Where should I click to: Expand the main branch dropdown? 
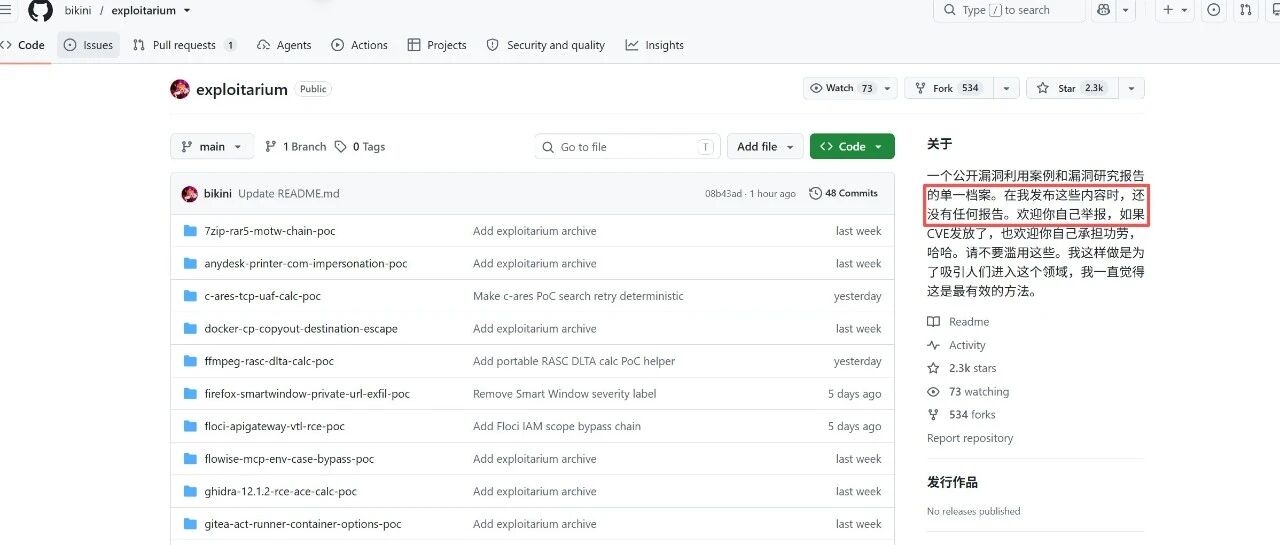coord(212,146)
